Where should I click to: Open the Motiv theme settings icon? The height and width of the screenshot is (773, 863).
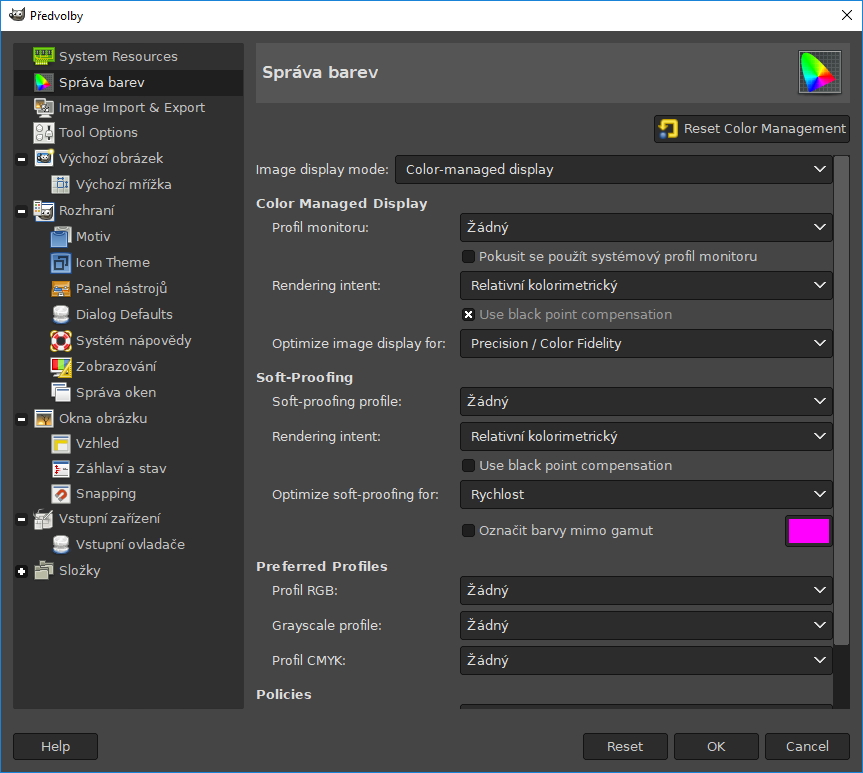(61, 236)
